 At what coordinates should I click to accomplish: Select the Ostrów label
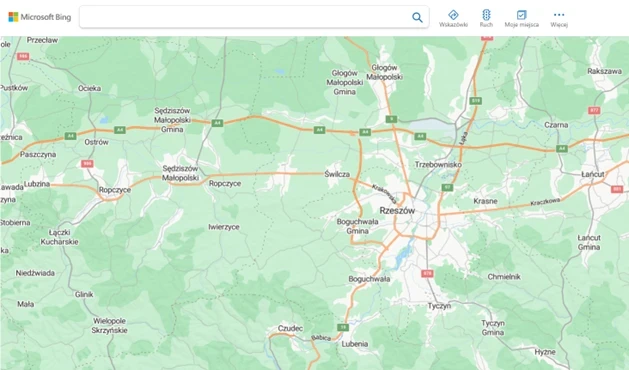tap(96, 142)
